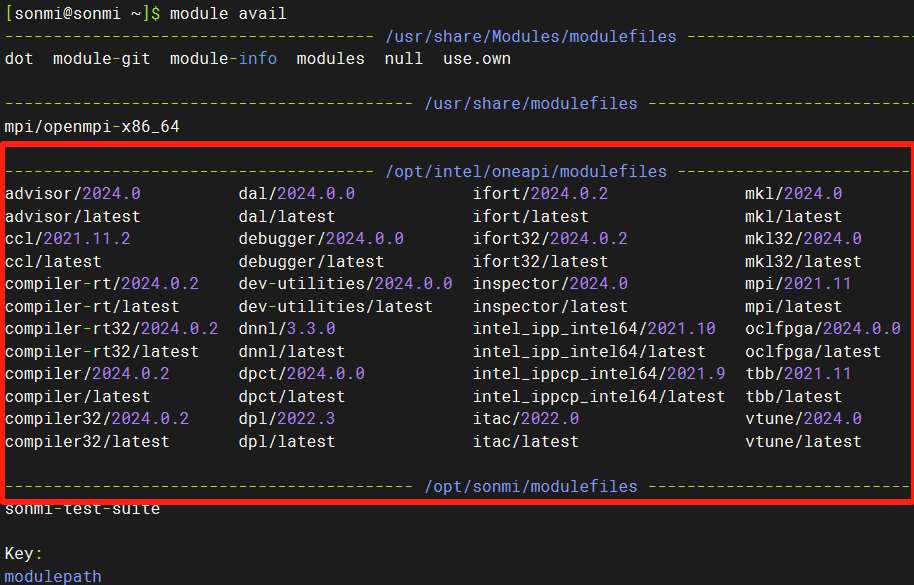Click ifort32/latest entry
This screenshot has height=585, width=914.
point(540,262)
